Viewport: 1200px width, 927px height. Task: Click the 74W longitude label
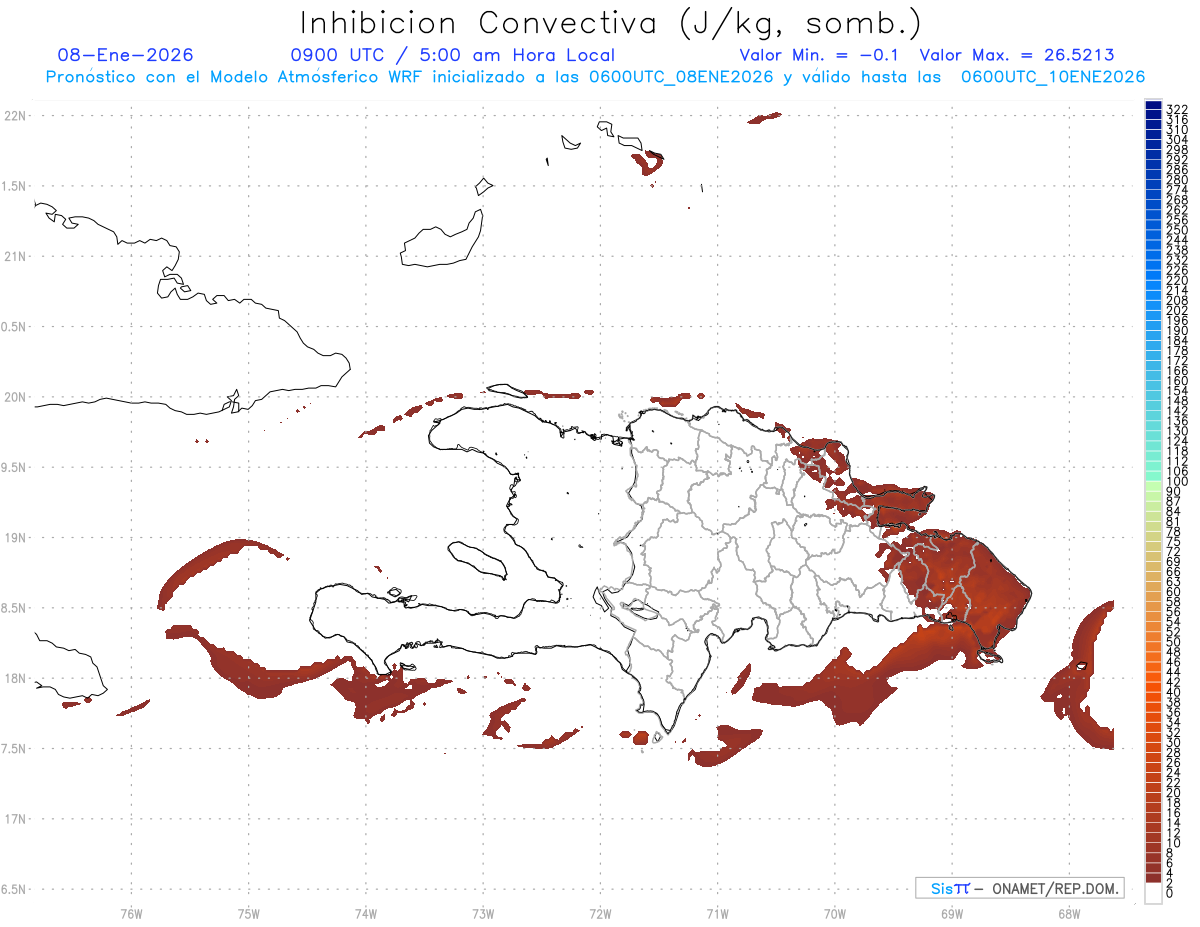366,913
